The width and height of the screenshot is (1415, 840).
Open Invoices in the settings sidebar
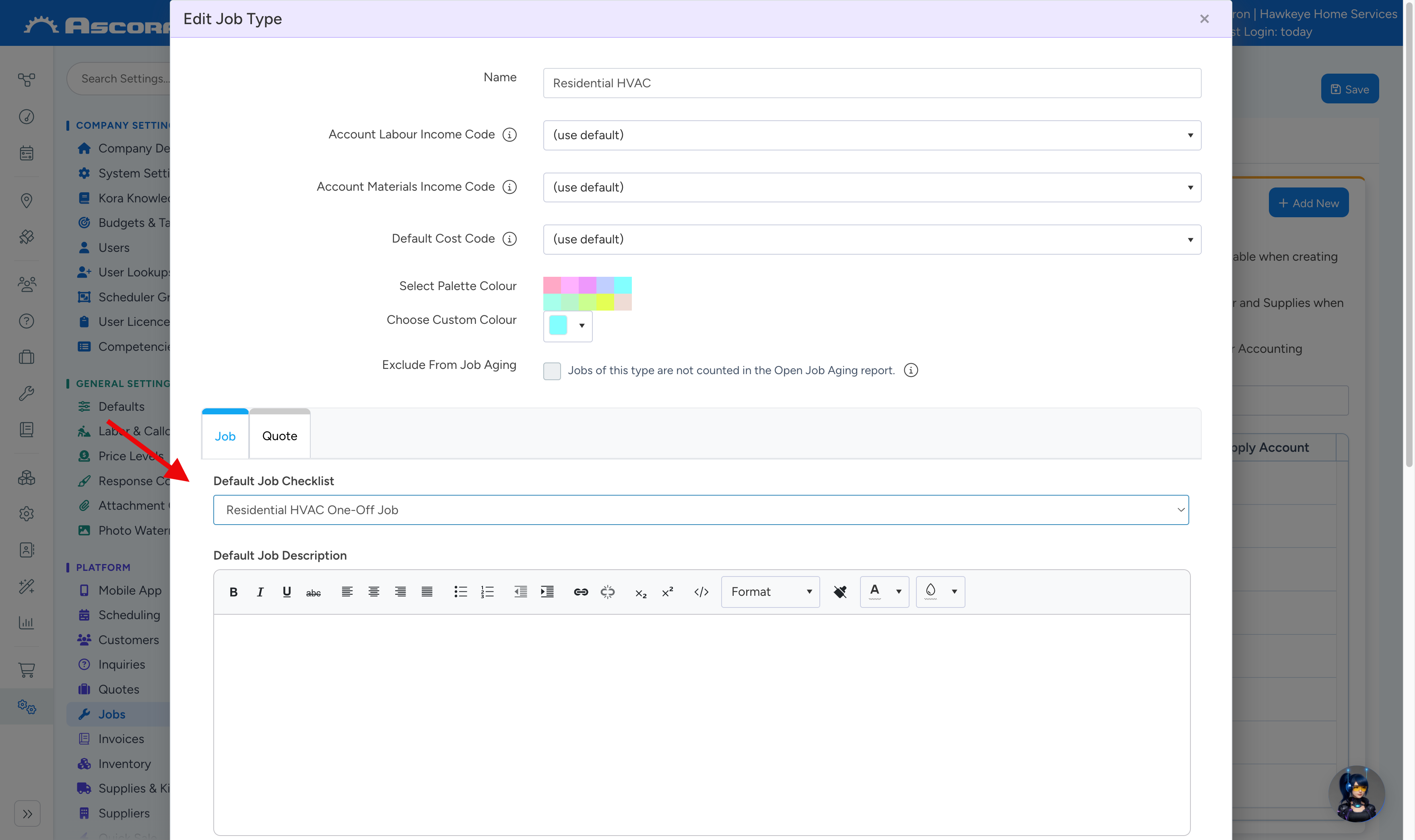pos(121,739)
